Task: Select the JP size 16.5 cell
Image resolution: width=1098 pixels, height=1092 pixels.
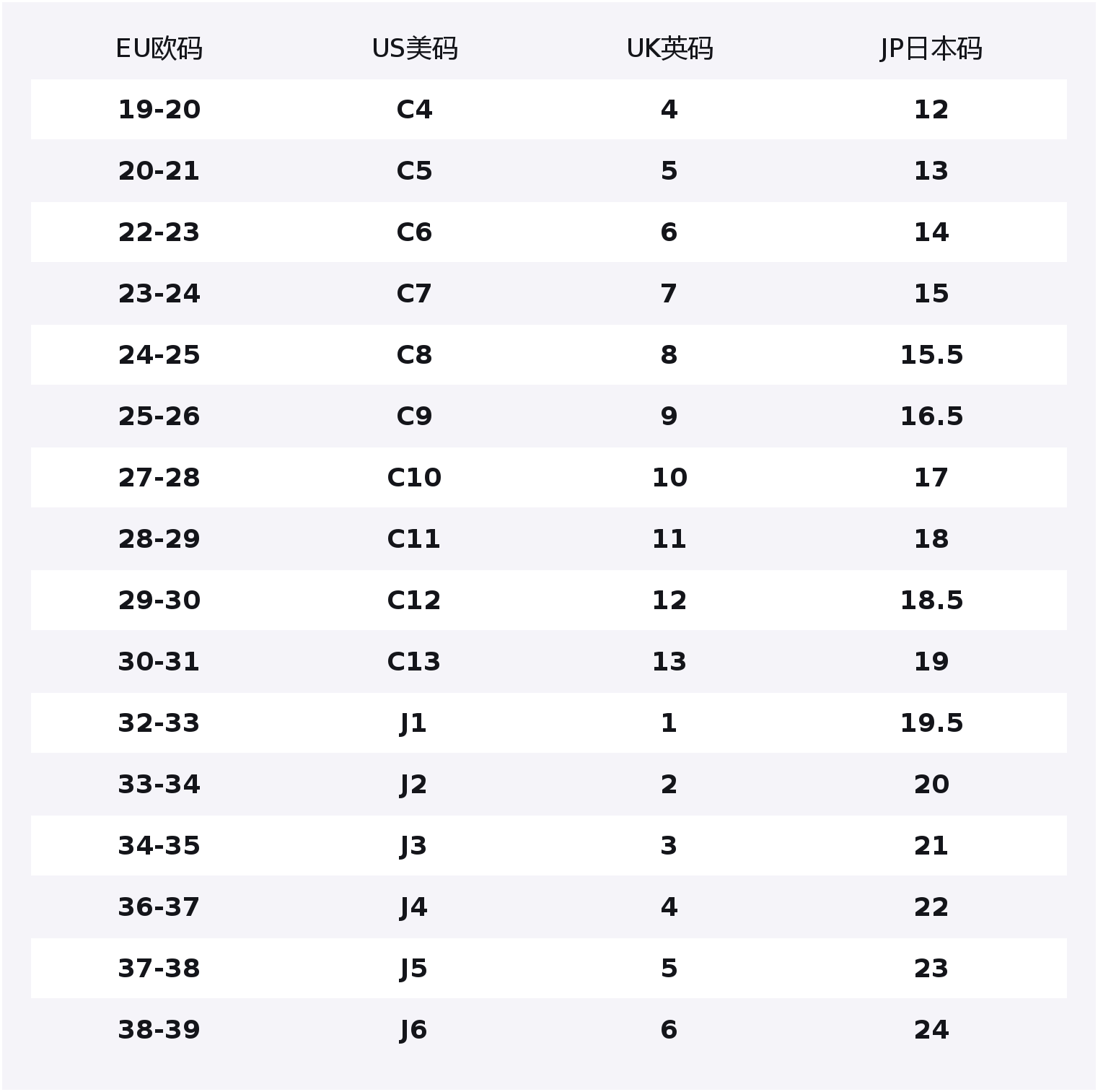Action: pos(931,416)
